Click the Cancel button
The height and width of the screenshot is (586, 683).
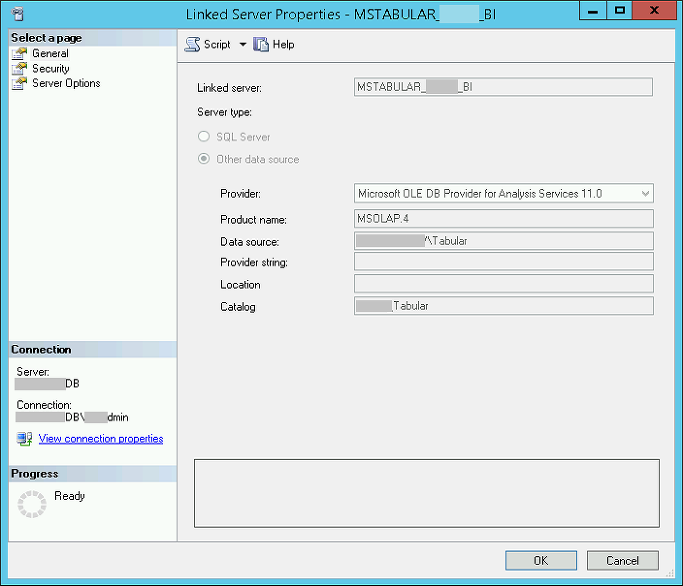pyautogui.click(x=622, y=560)
